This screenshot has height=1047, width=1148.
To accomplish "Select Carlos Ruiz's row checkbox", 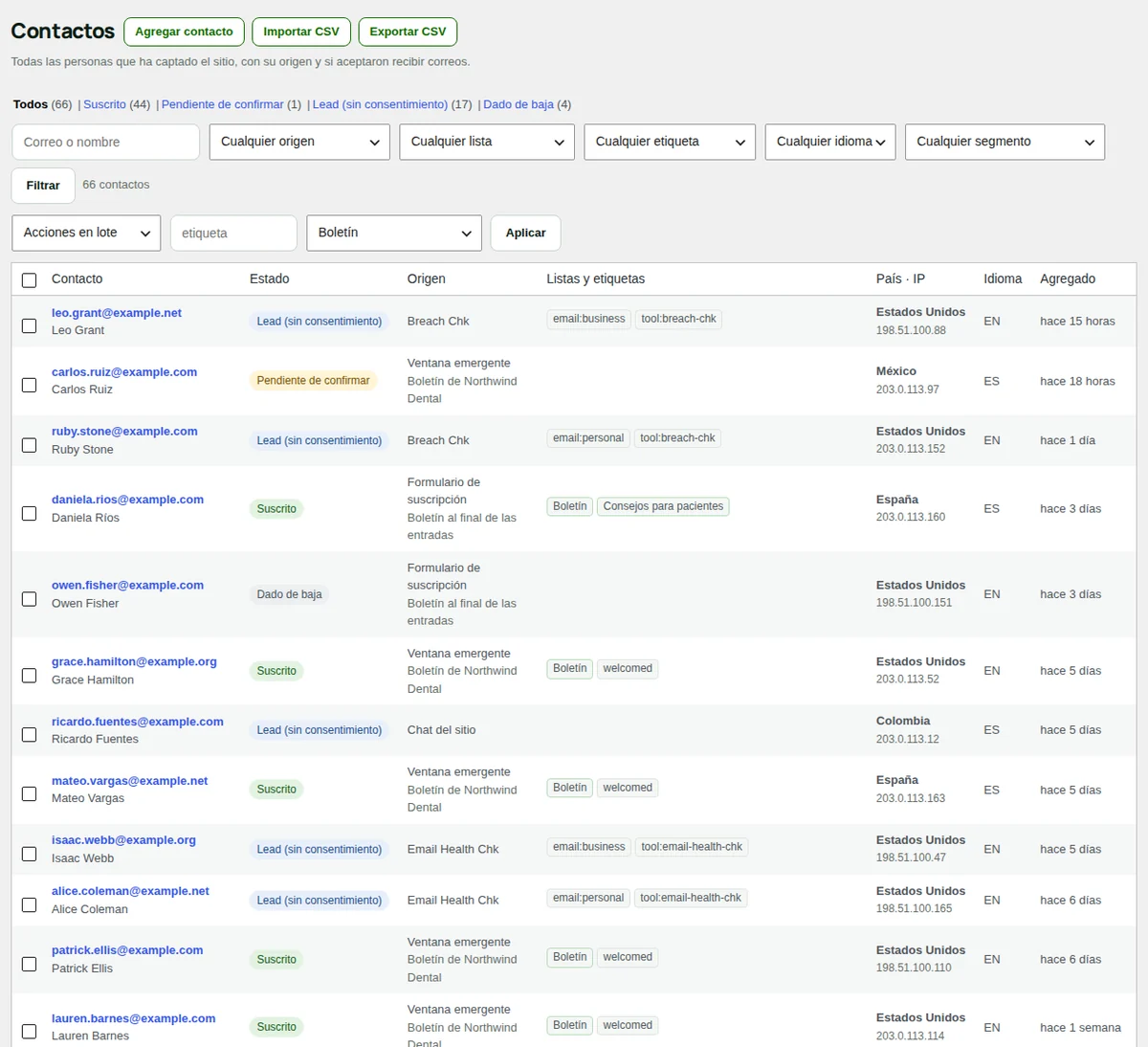I will [30, 385].
